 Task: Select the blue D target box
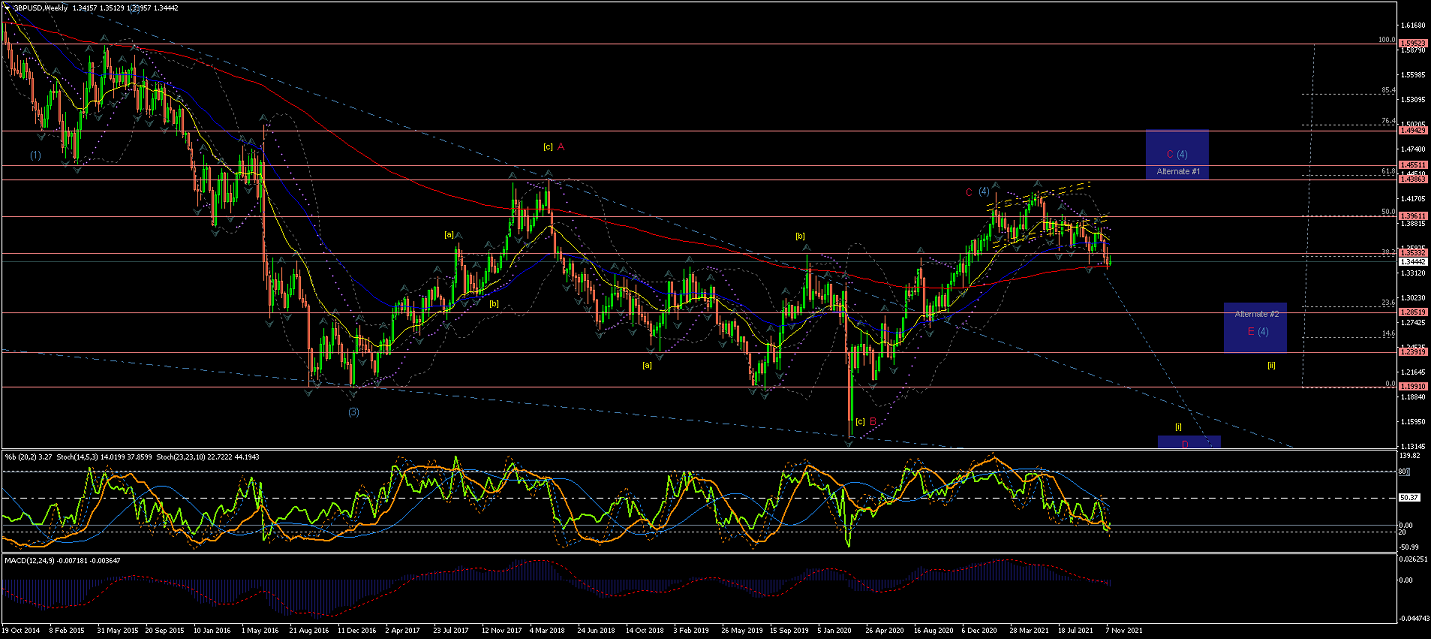pos(1189,441)
